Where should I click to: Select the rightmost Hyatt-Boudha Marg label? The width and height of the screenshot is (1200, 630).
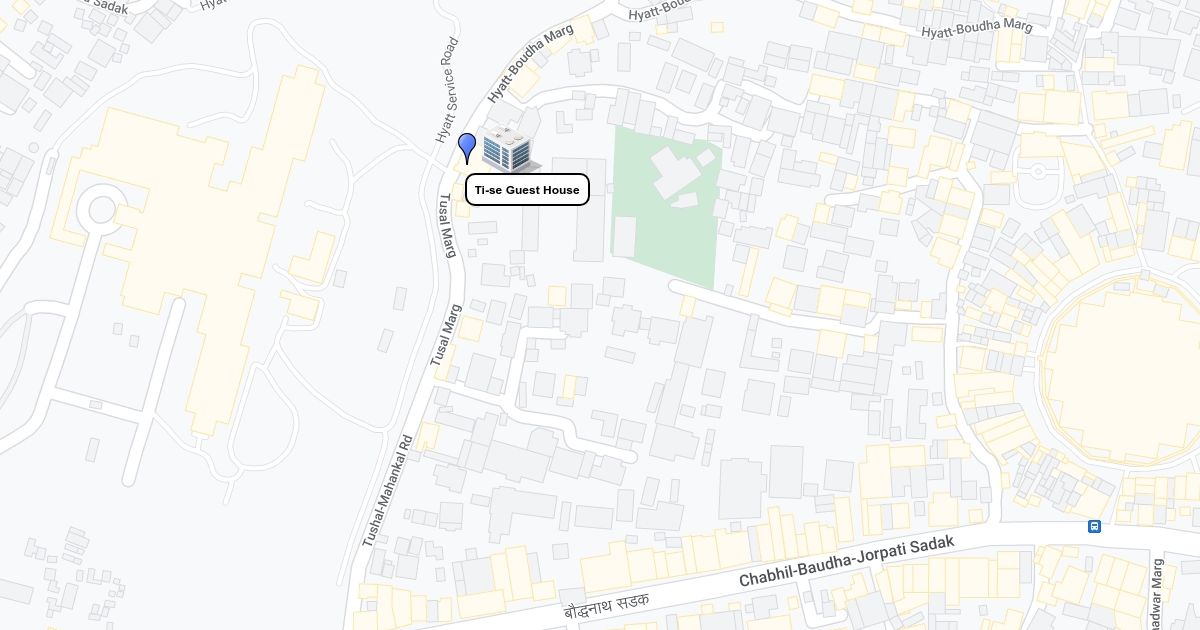click(976, 28)
